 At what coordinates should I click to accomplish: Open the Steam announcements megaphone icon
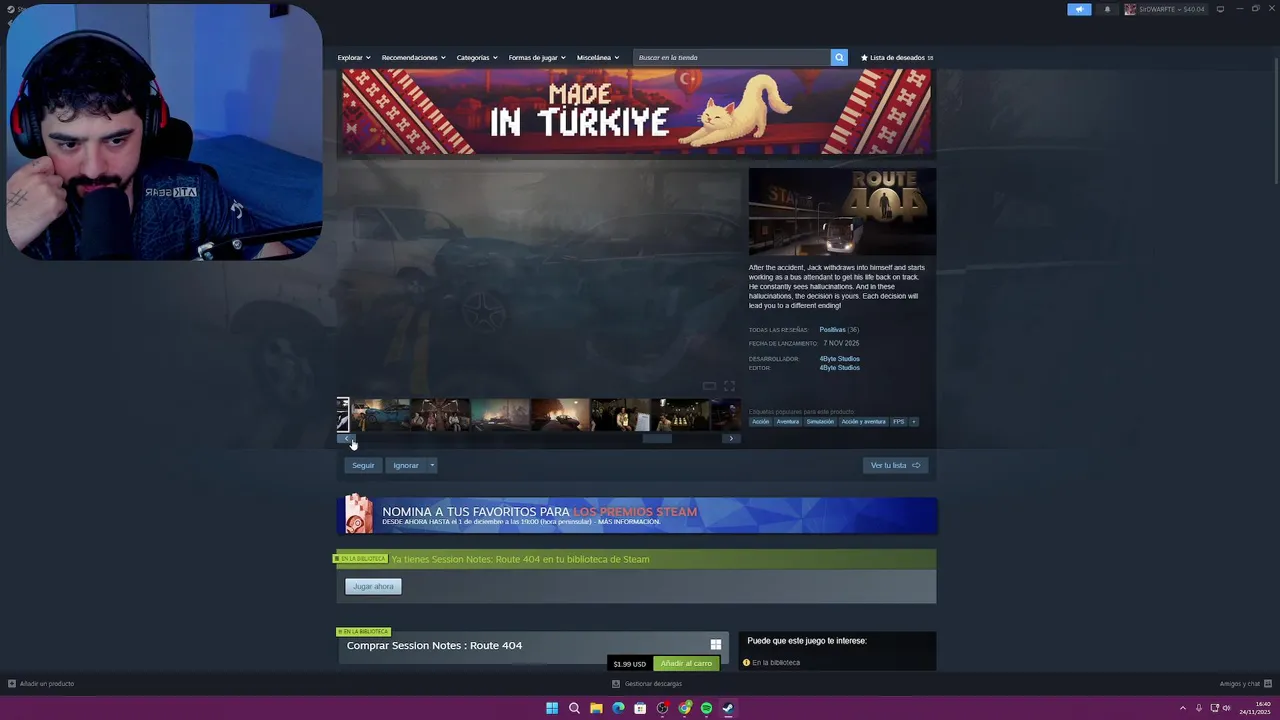1079,9
